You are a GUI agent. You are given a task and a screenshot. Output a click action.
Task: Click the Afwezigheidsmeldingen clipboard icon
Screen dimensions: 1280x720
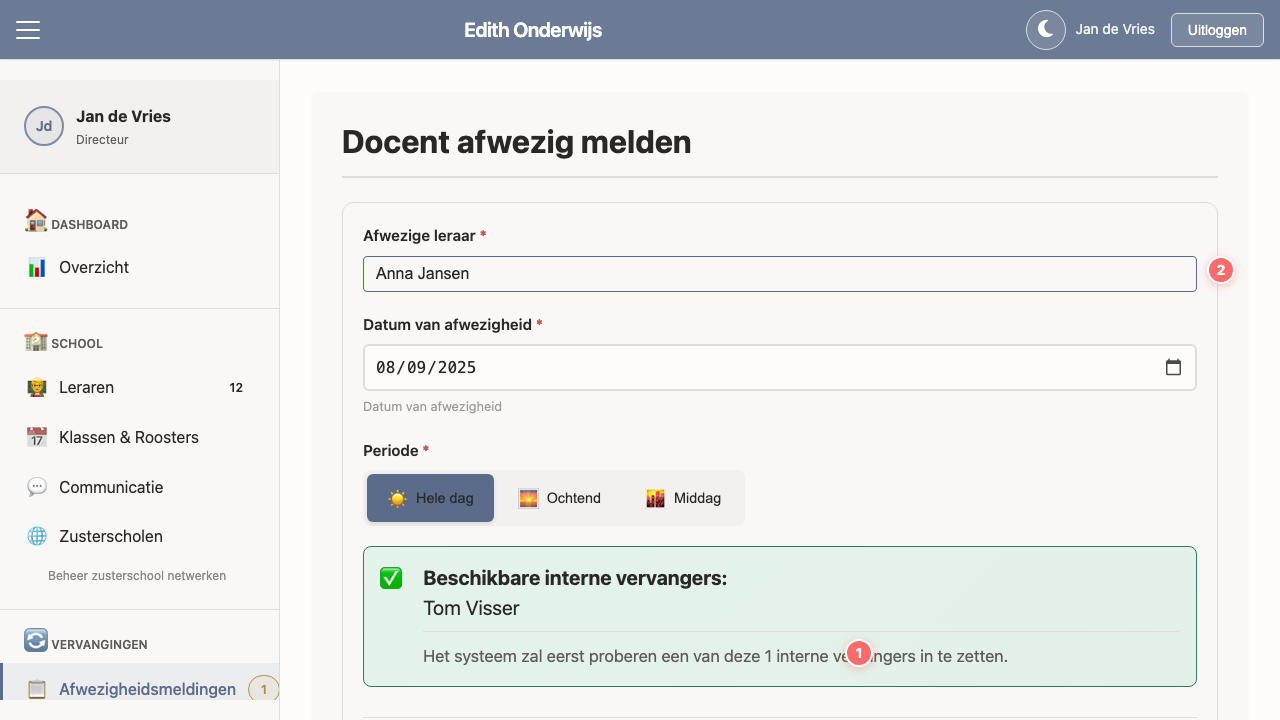coord(37,689)
